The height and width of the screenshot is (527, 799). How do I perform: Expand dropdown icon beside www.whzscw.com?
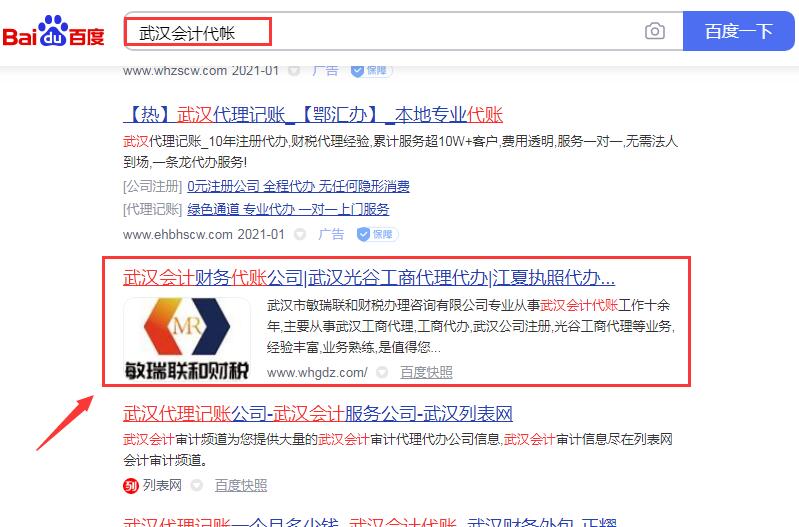[x=294, y=70]
